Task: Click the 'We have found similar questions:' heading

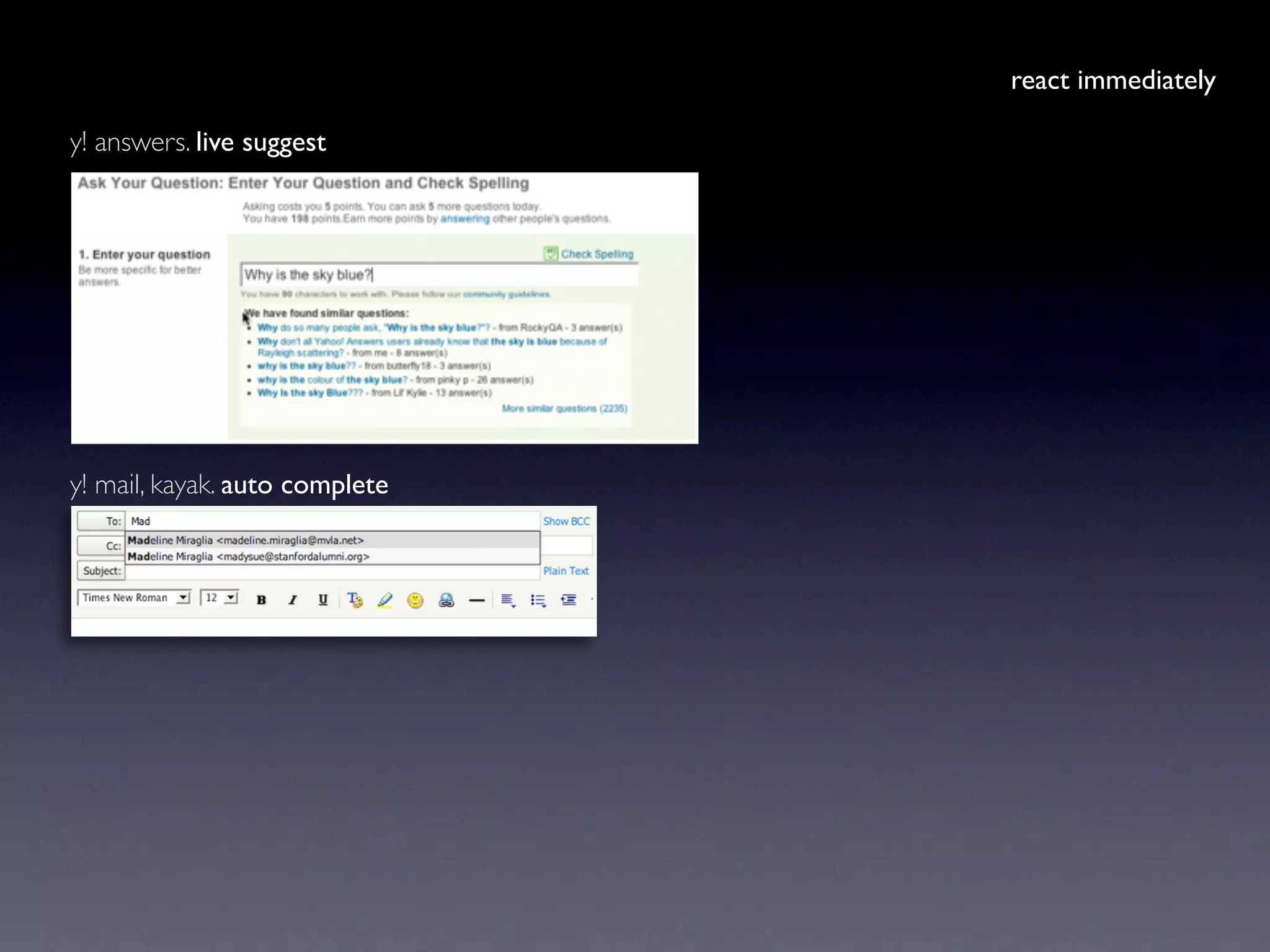Action: coord(326,313)
